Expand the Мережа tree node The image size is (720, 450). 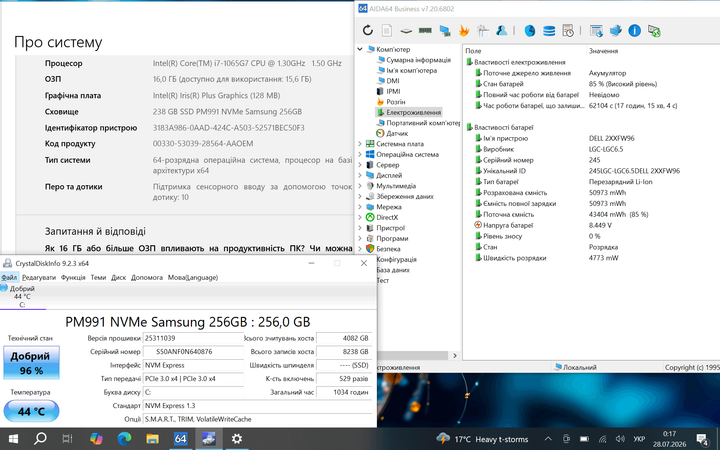click(360, 207)
